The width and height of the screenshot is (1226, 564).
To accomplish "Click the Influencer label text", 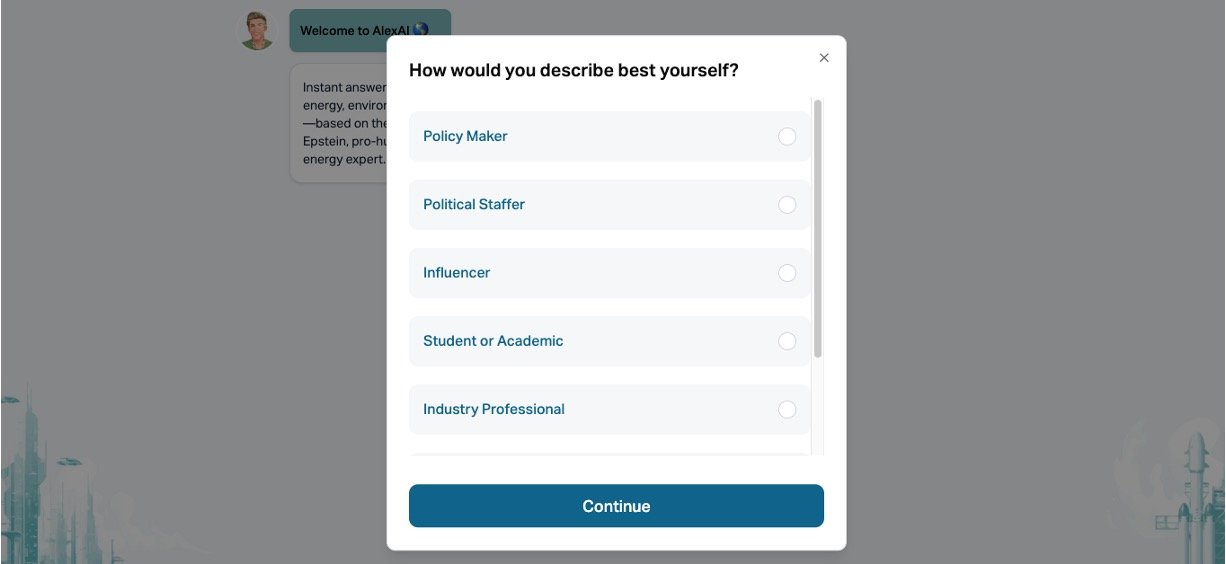I will coord(456,272).
